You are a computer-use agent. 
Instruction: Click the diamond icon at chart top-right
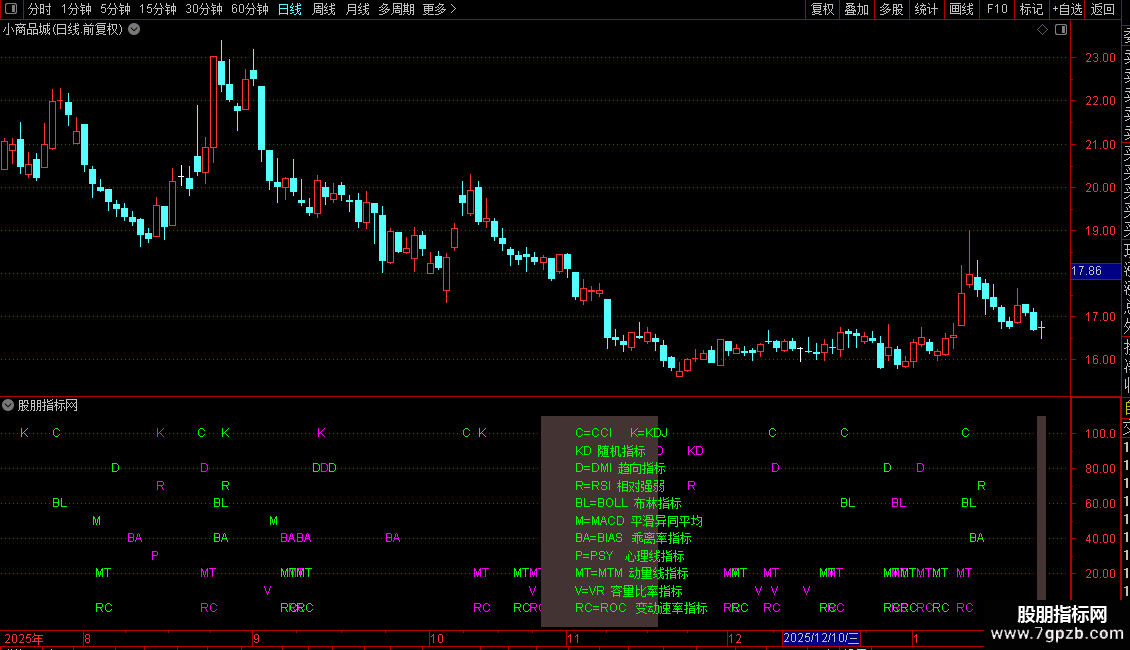click(1042, 30)
